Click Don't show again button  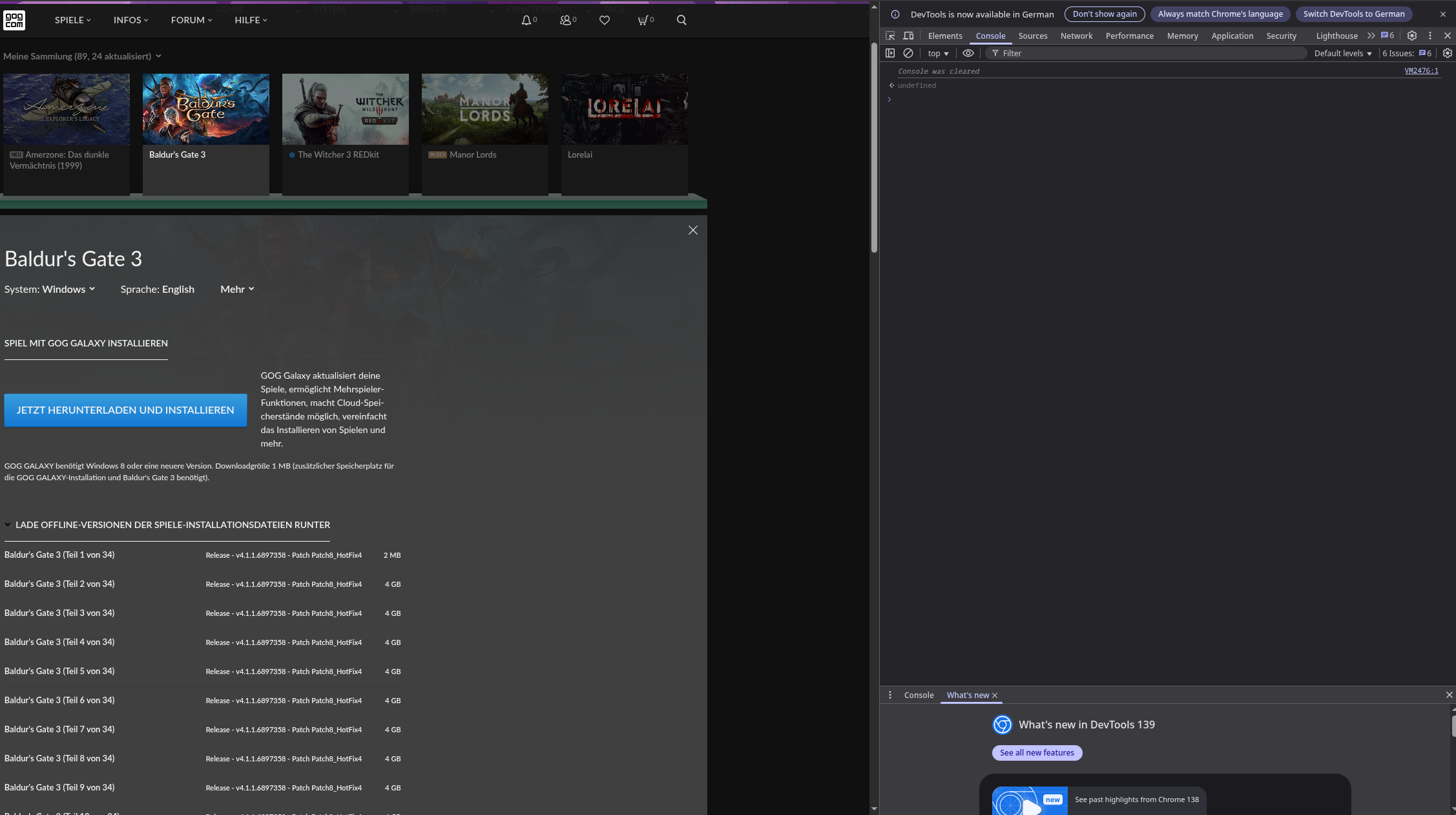point(1105,14)
